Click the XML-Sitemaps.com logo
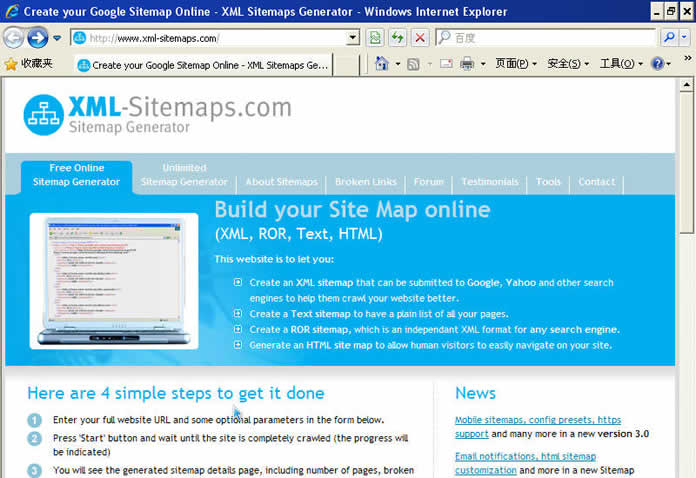696x478 pixels. (158, 115)
